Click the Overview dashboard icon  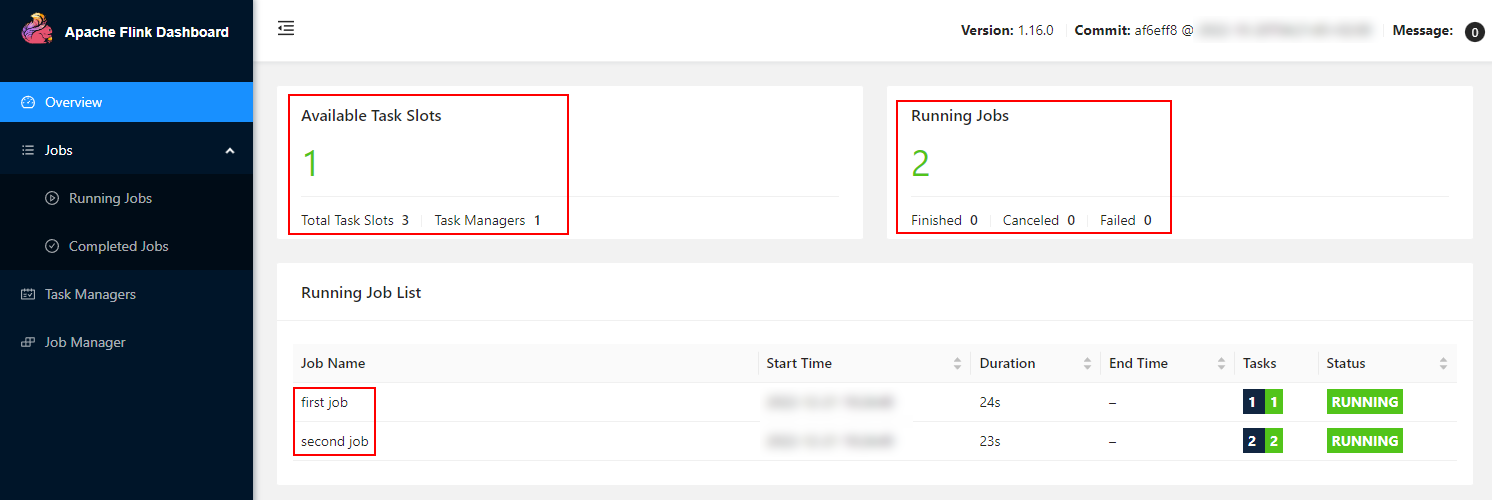click(x=28, y=102)
